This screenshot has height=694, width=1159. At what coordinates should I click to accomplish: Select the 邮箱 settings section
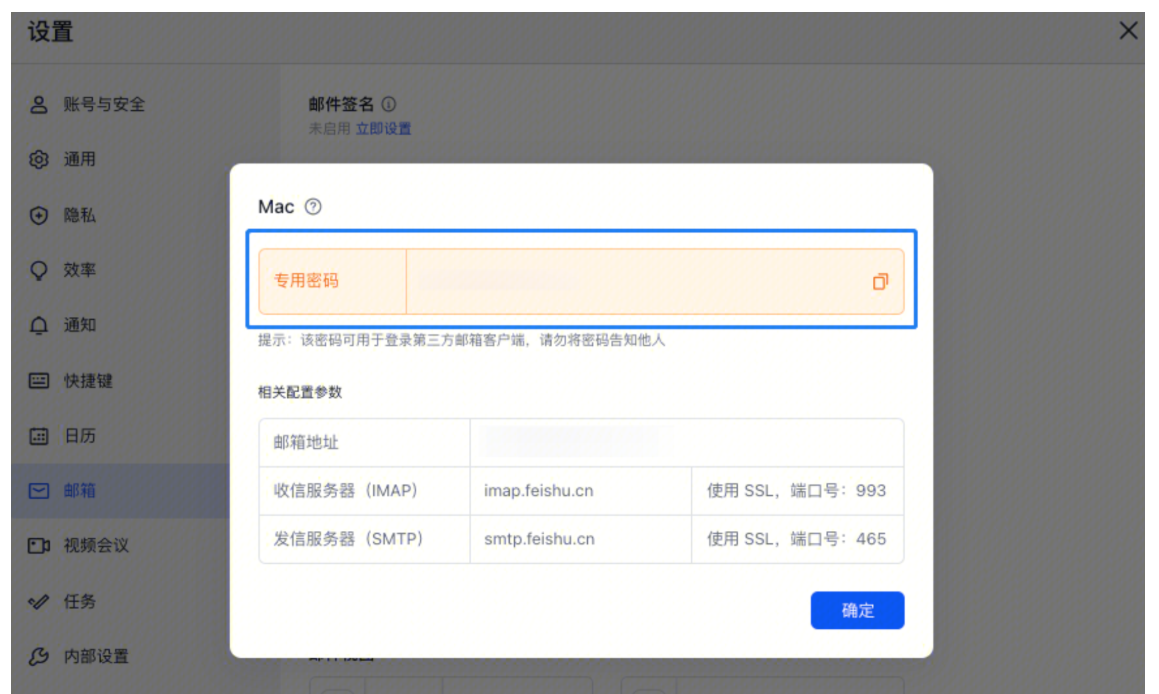coord(120,491)
